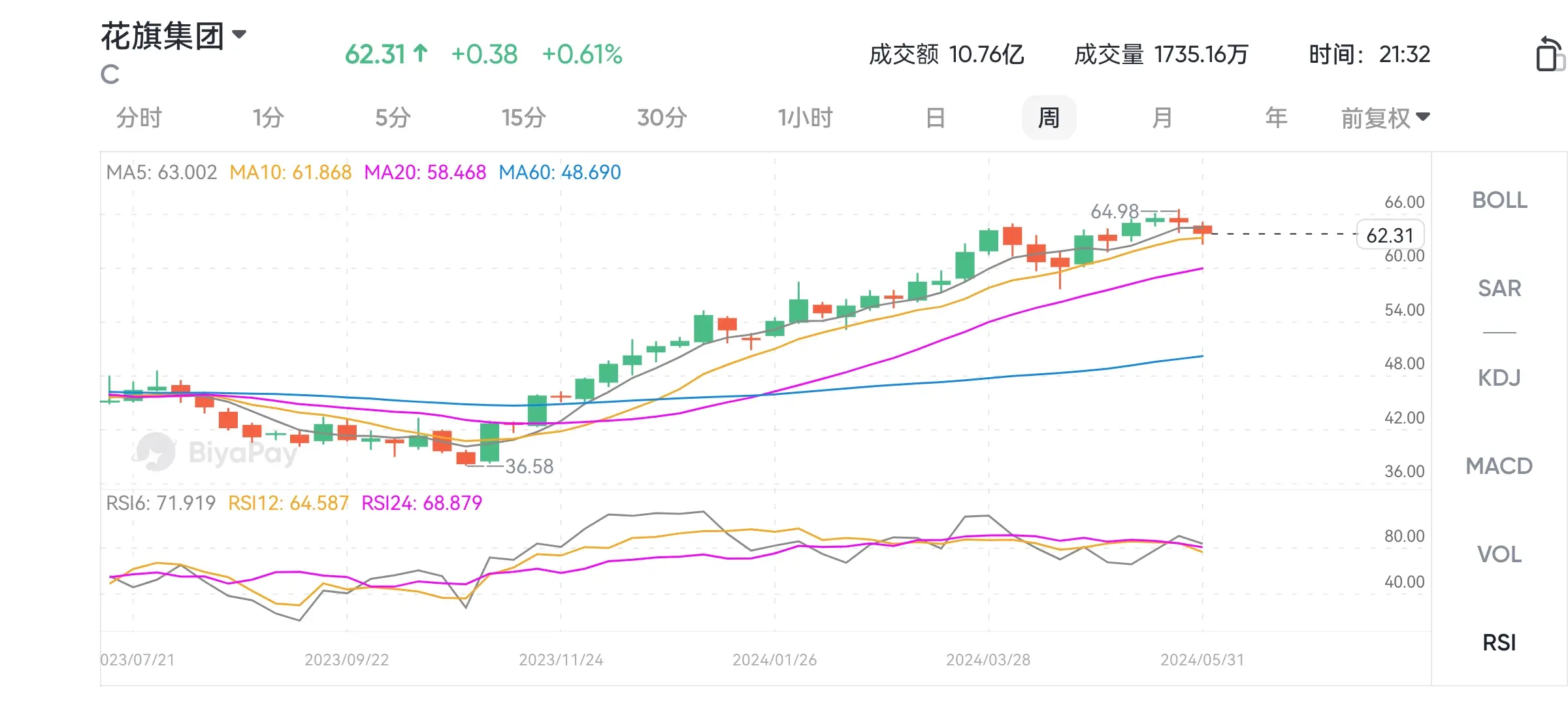Click the MA10: 61.868 label
This screenshot has height=706, width=1568.
coord(291,173)
